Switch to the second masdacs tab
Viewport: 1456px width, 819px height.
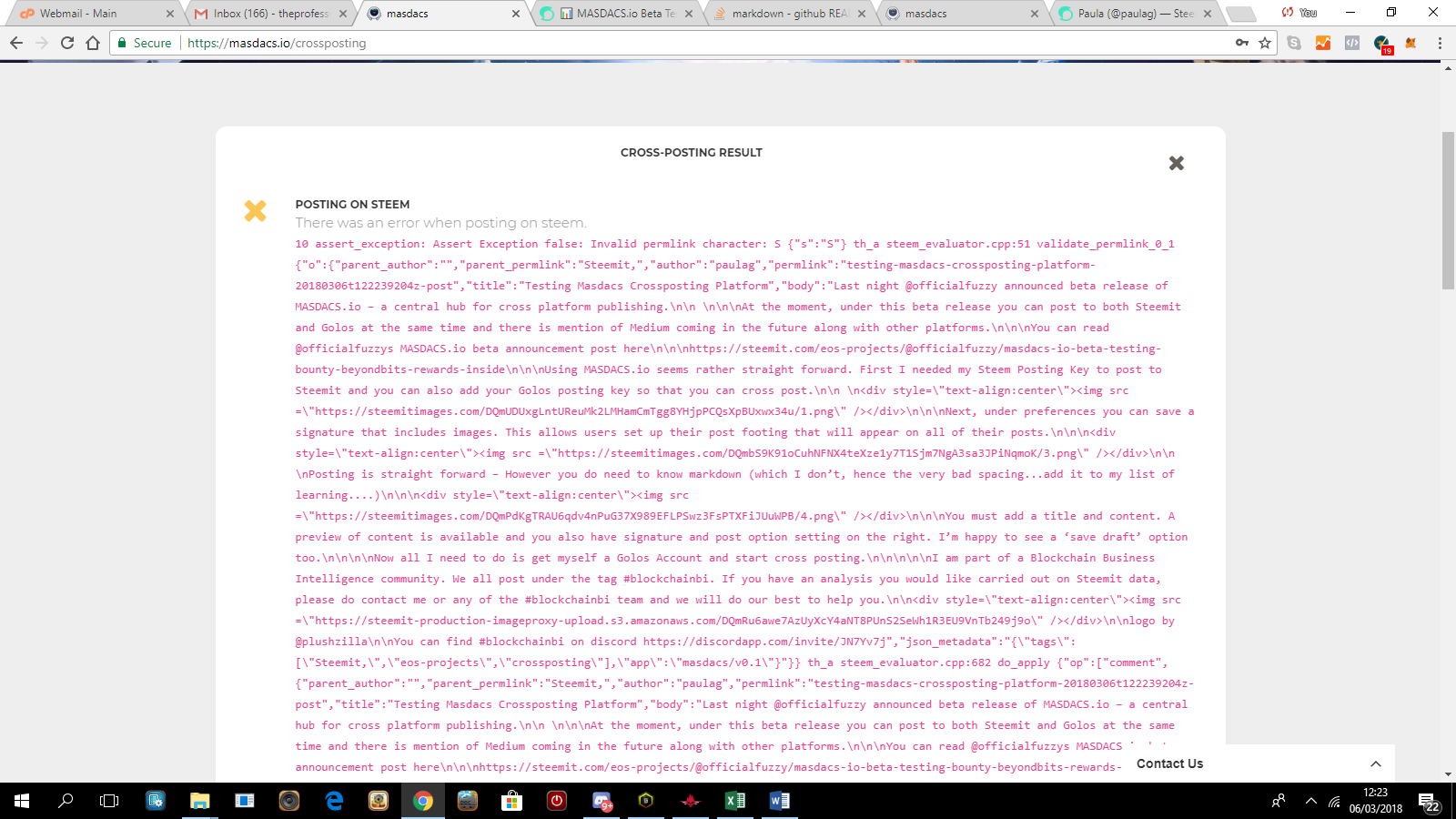(x=961, y=14)
